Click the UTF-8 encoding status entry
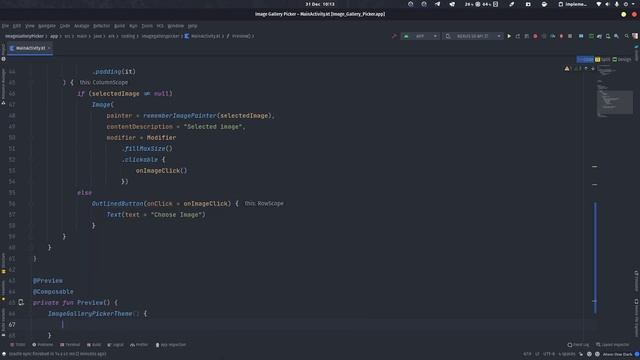640x360 pixels. point(549,354)
